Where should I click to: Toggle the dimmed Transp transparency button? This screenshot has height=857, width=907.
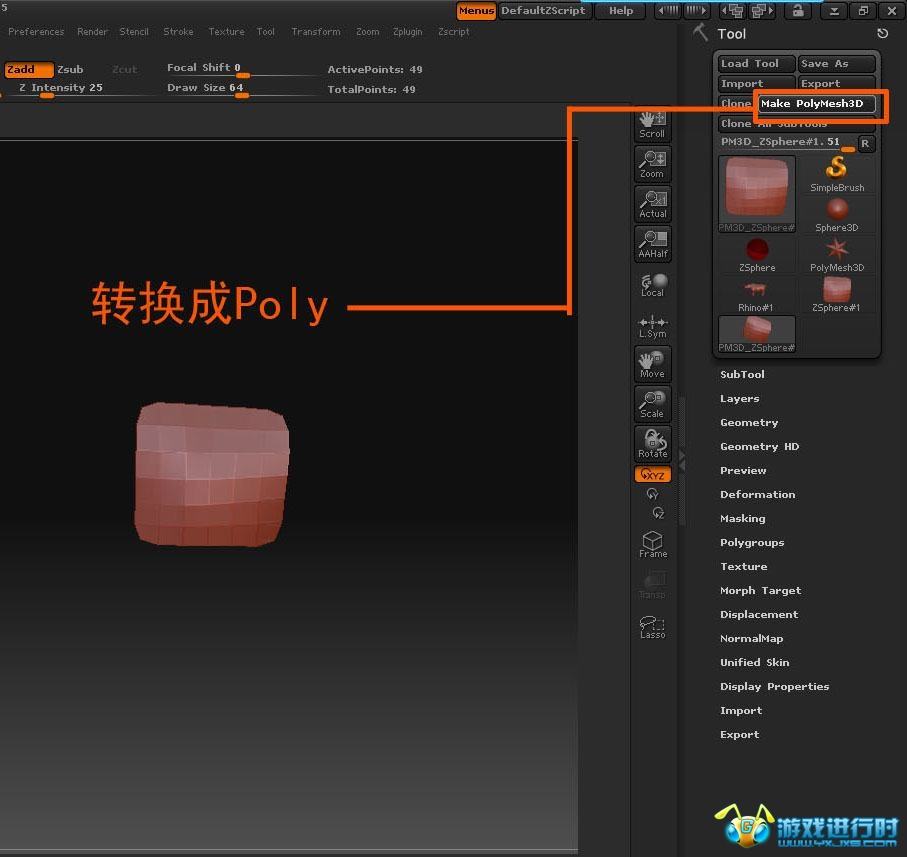[x=652, y=586]
